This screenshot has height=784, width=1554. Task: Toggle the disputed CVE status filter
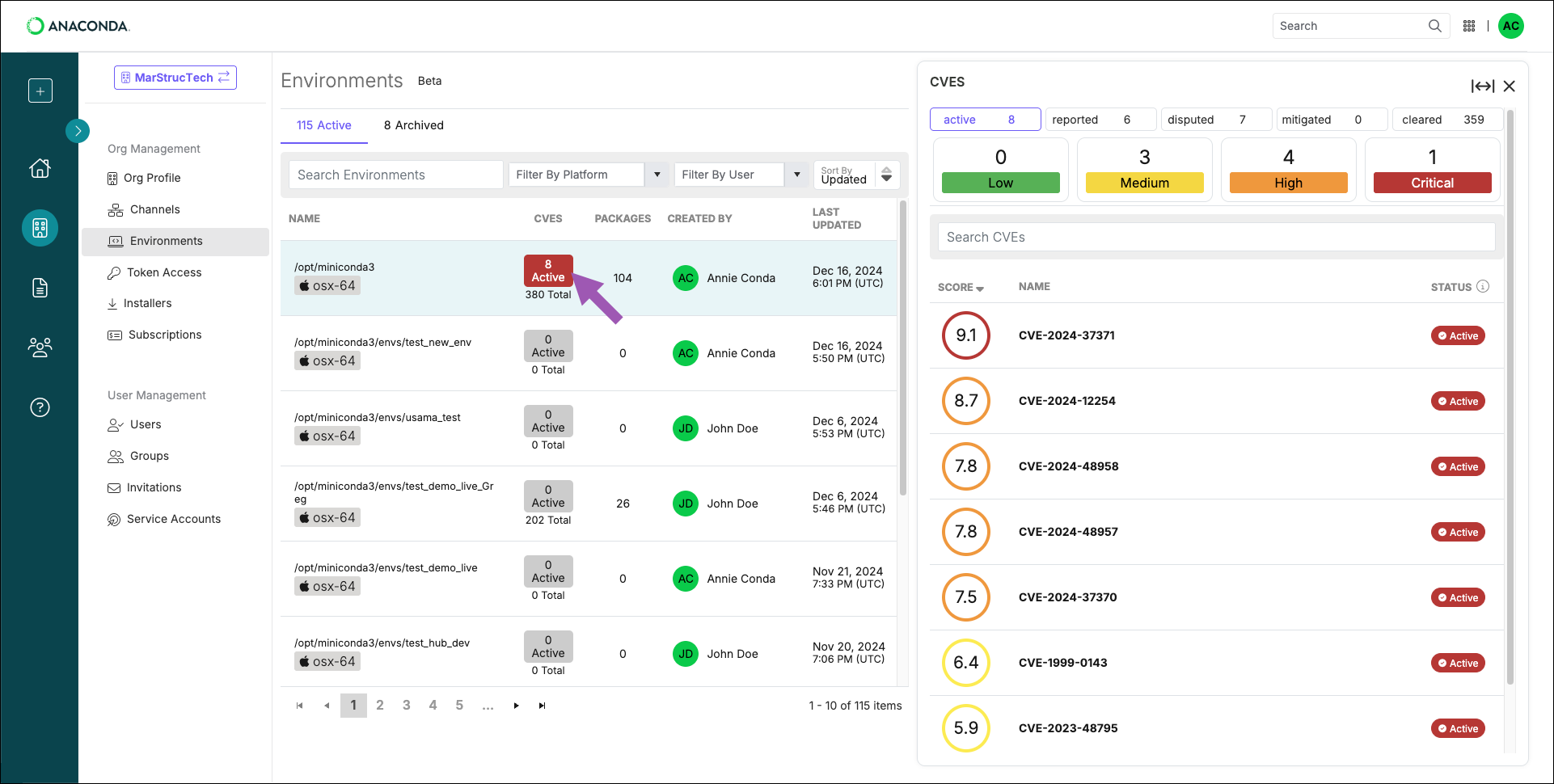click(1215, 120)
